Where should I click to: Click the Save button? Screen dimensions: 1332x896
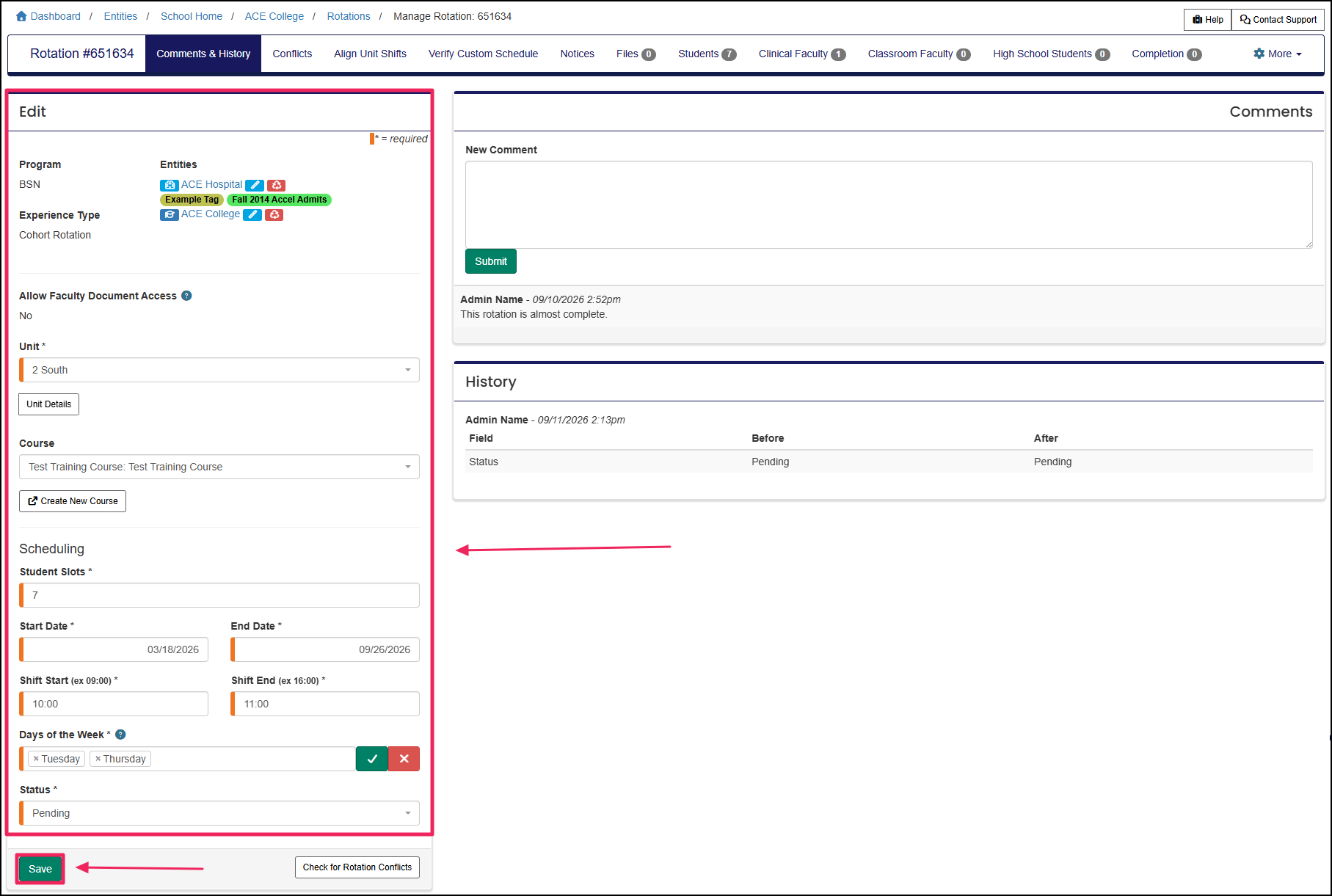(40, 869)
